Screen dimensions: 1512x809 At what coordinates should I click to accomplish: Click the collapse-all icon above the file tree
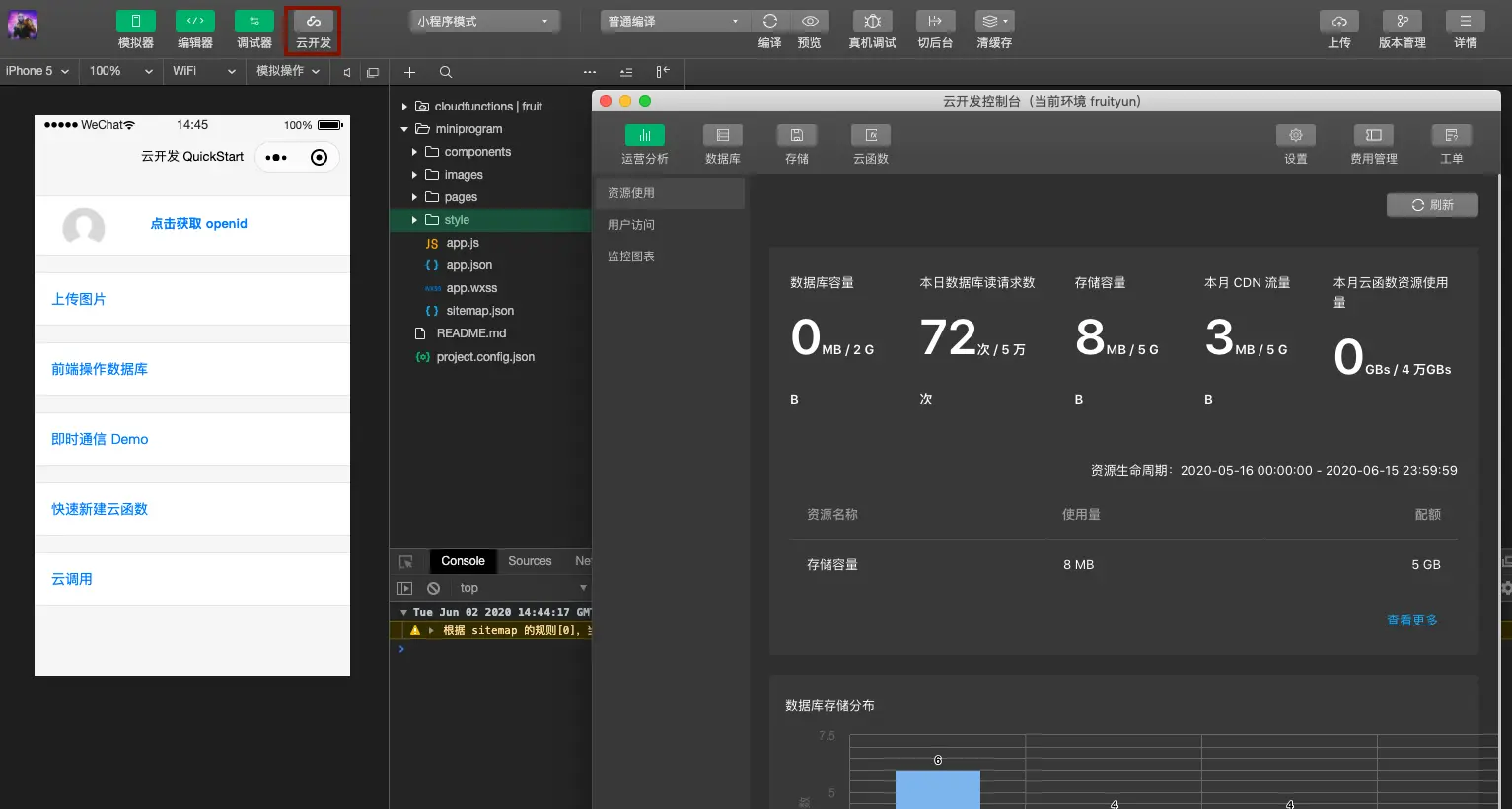[626, 72]
